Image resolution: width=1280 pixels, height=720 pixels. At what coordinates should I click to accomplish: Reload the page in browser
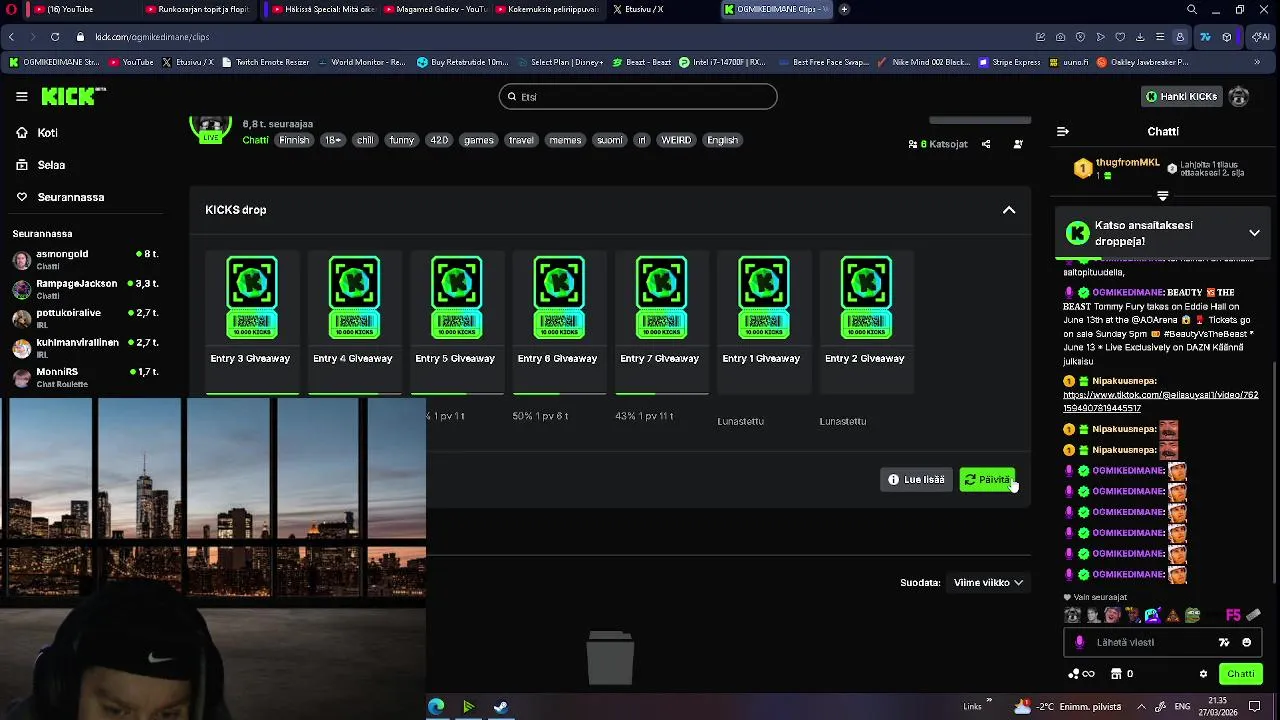(54, 37)
